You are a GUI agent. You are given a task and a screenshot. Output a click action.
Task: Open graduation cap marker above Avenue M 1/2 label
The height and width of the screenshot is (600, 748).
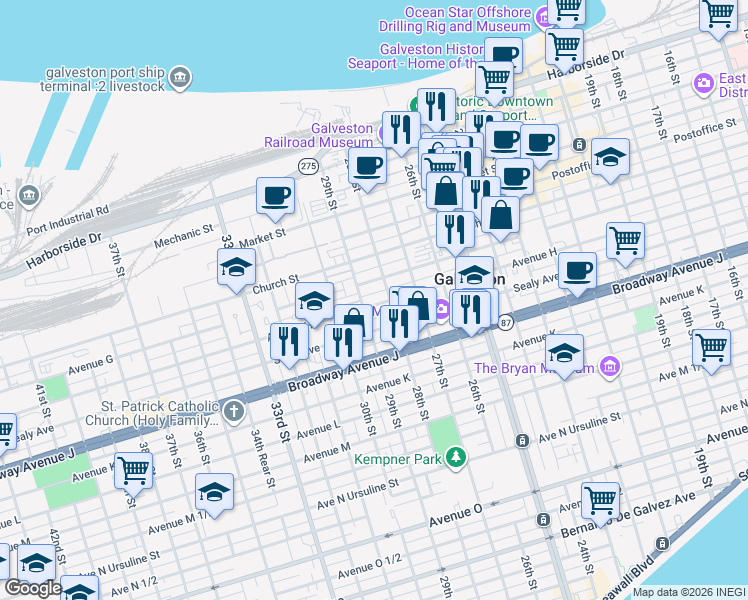point(214,496)
